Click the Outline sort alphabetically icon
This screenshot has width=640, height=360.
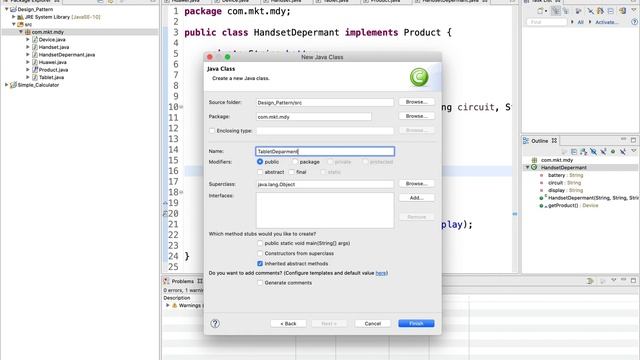(584, 151)
